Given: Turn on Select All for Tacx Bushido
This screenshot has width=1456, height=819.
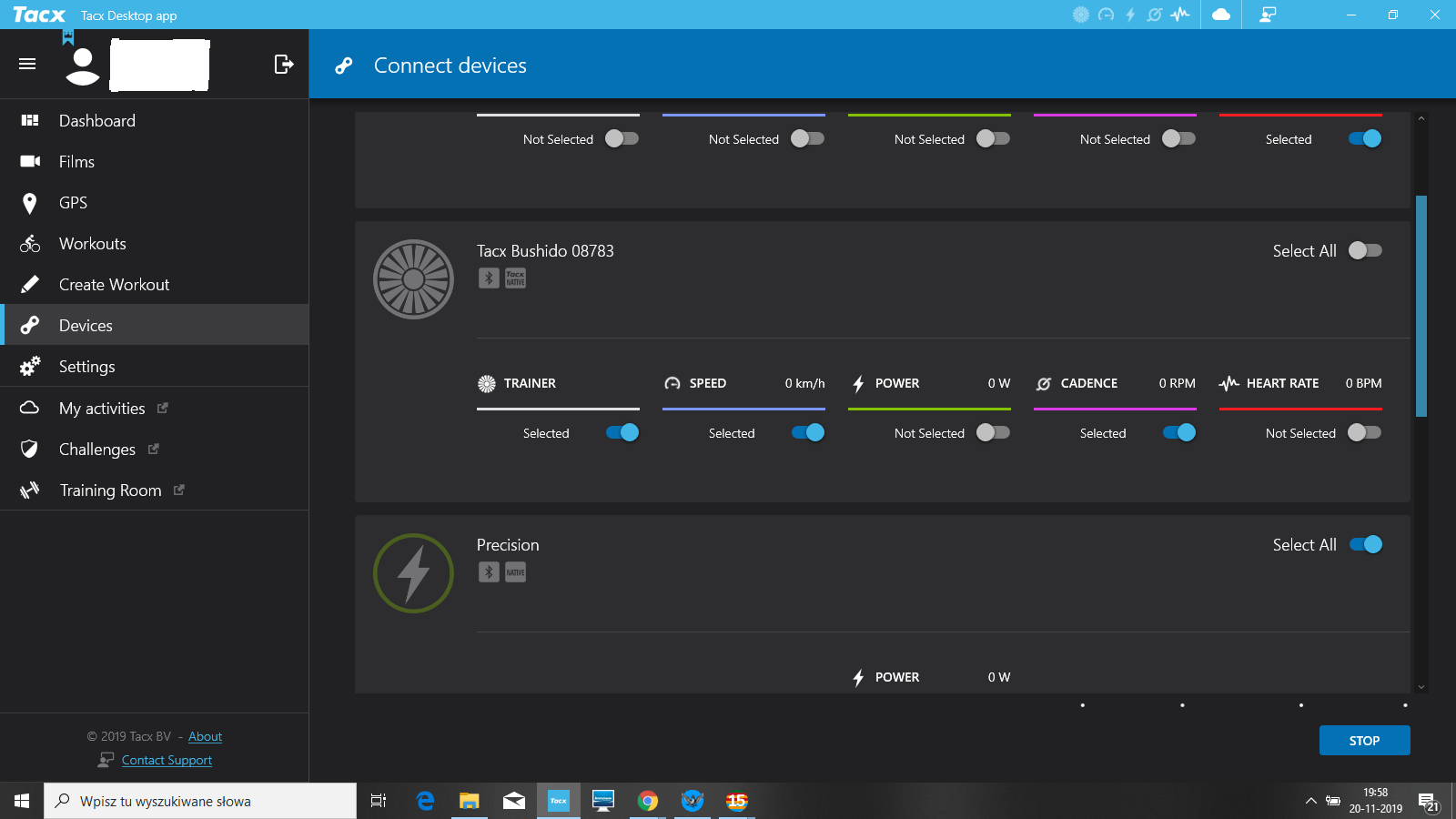Looking at the screenshot, I should [x=1365, y=250].
